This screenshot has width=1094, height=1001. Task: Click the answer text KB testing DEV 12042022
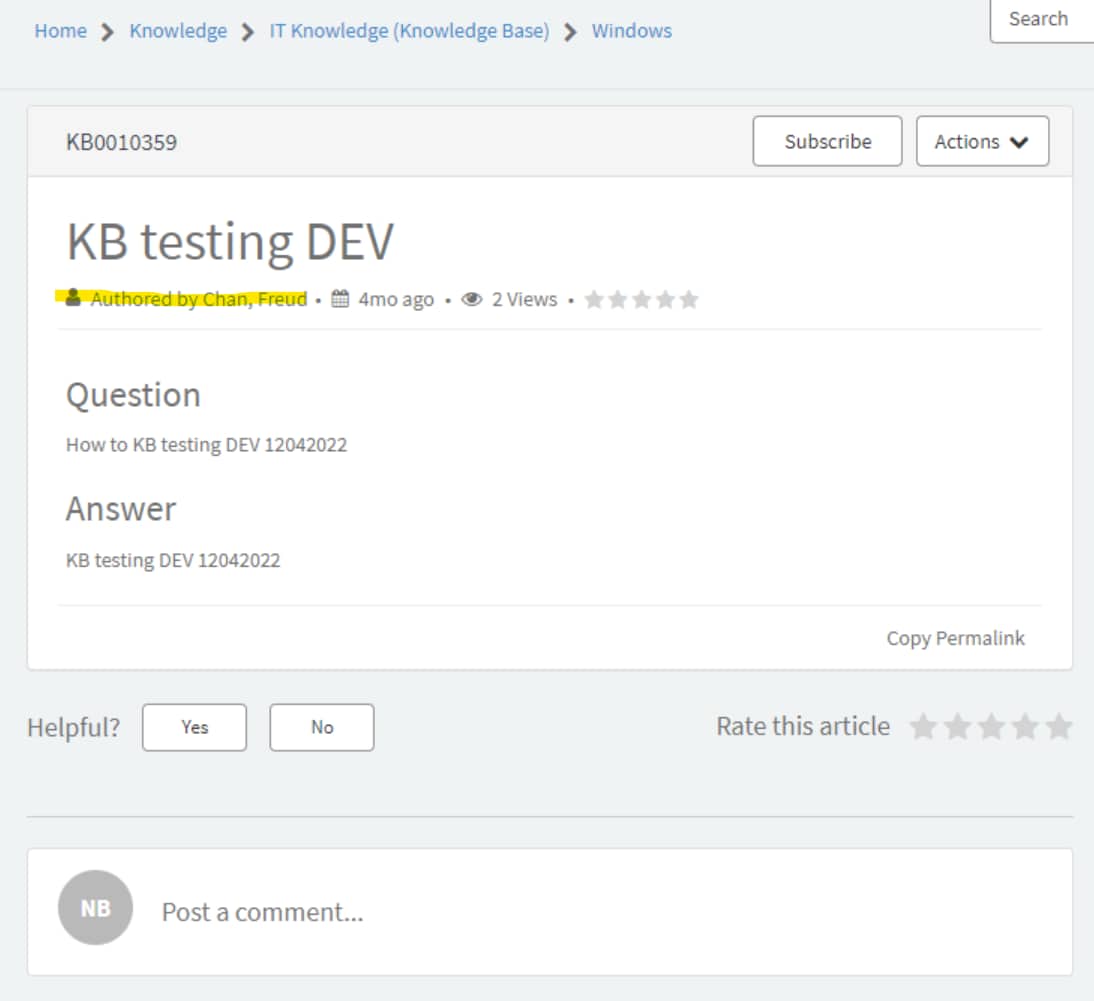click(x=173, y=560)
